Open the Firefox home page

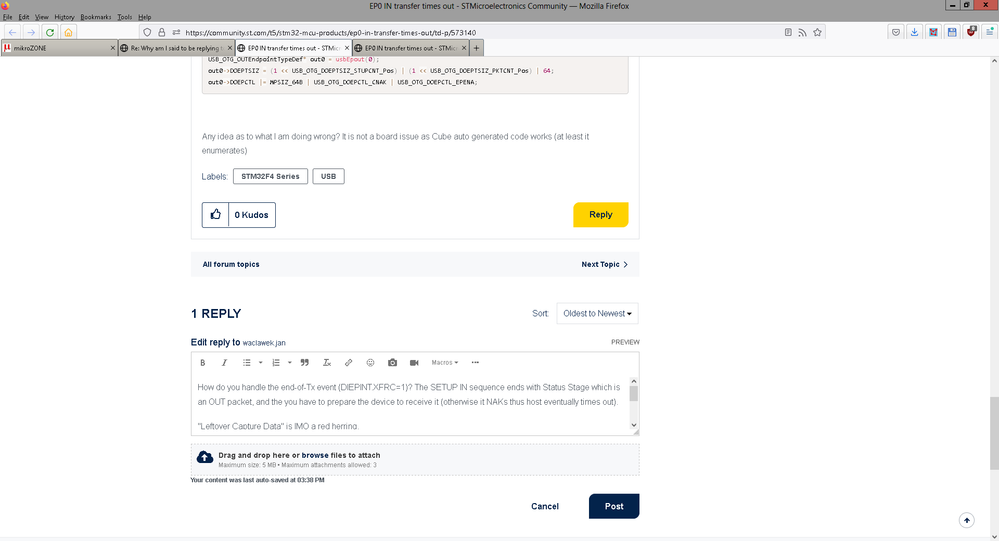68,32
